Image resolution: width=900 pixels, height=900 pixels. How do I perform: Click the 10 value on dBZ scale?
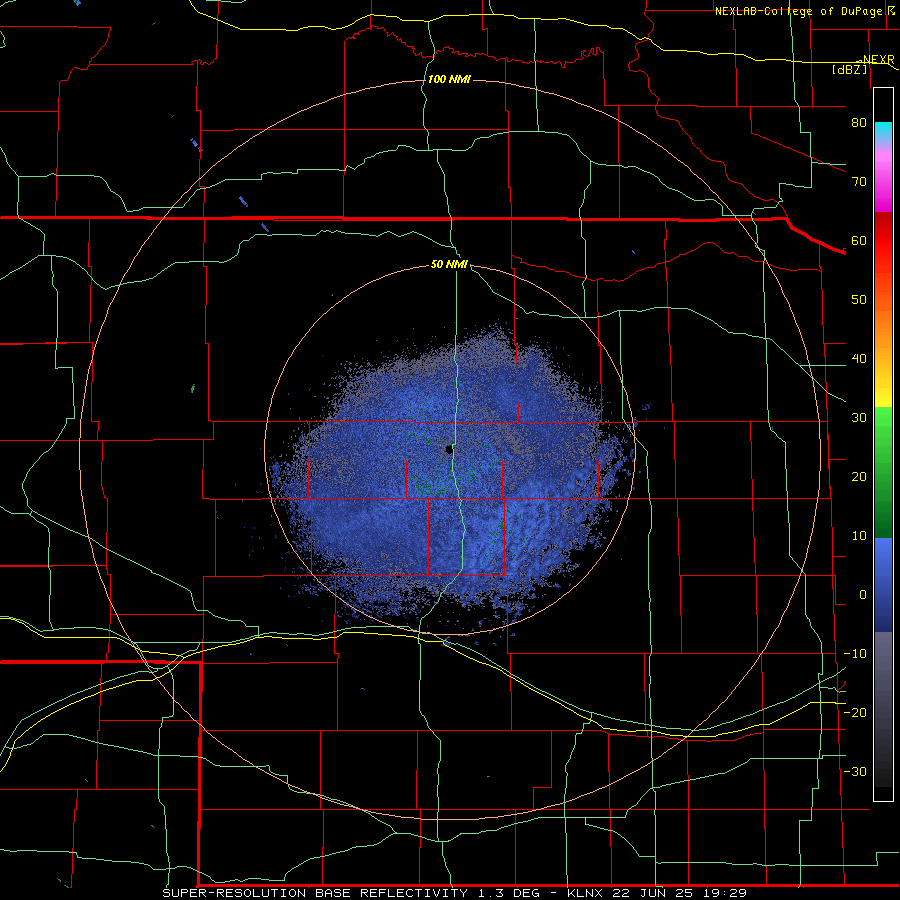[859, 536]
